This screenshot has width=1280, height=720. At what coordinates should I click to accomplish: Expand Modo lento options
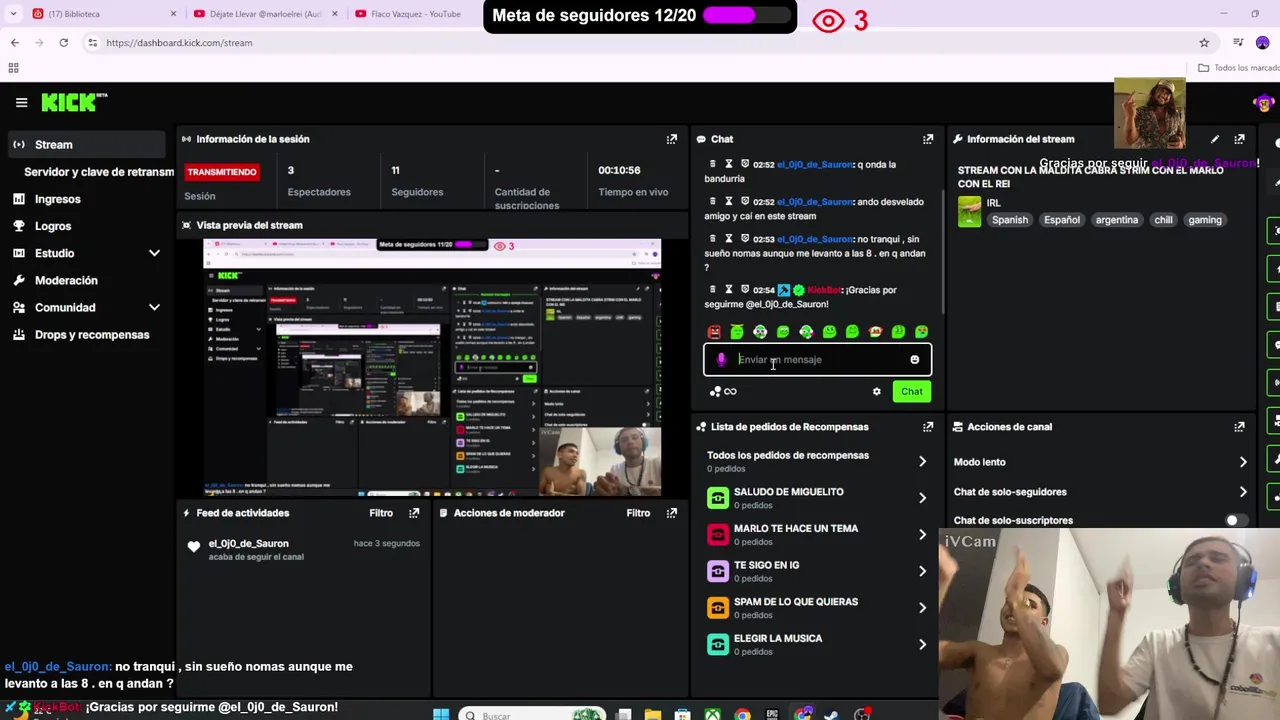click(1243, 462)
